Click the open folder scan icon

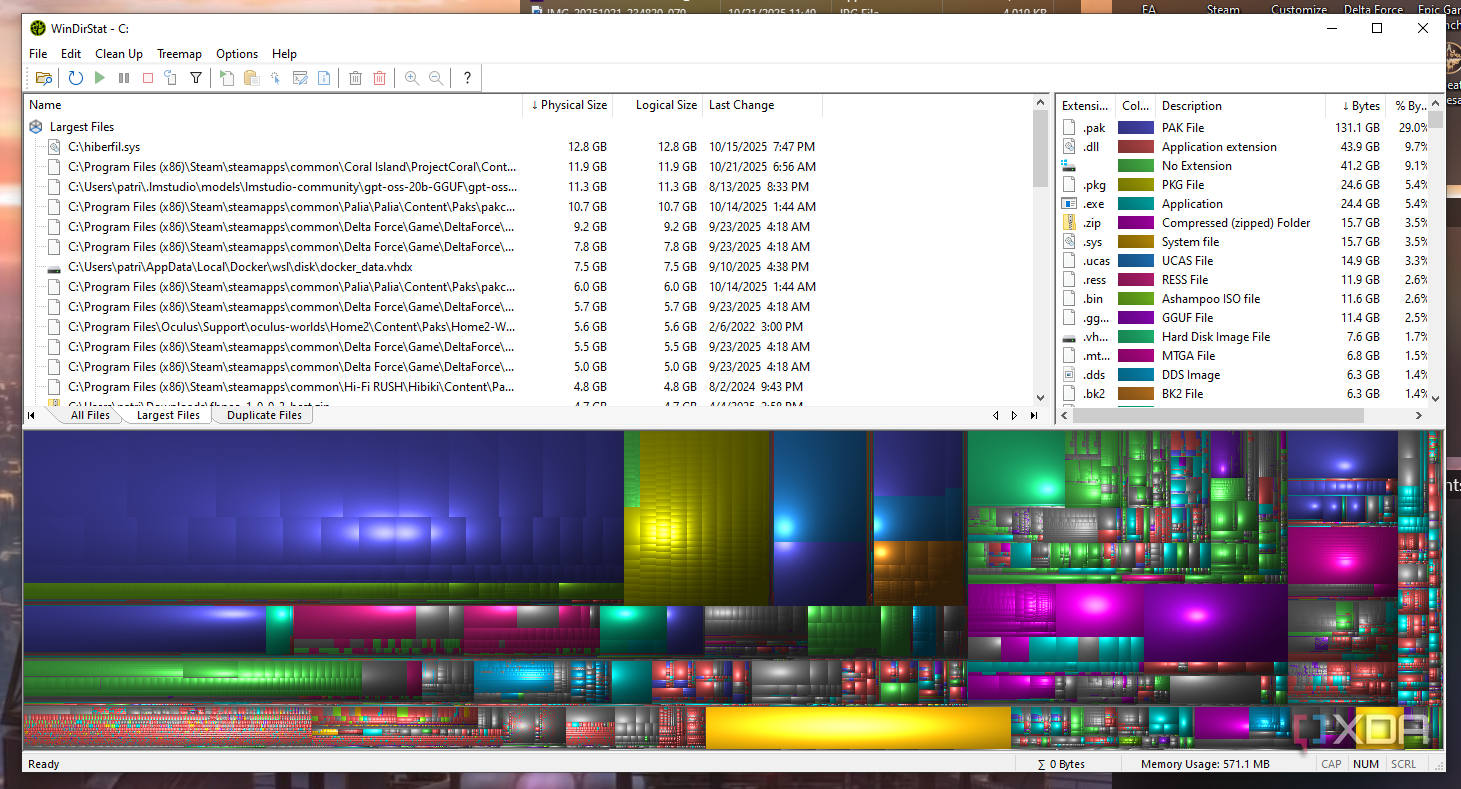[43, 78]
